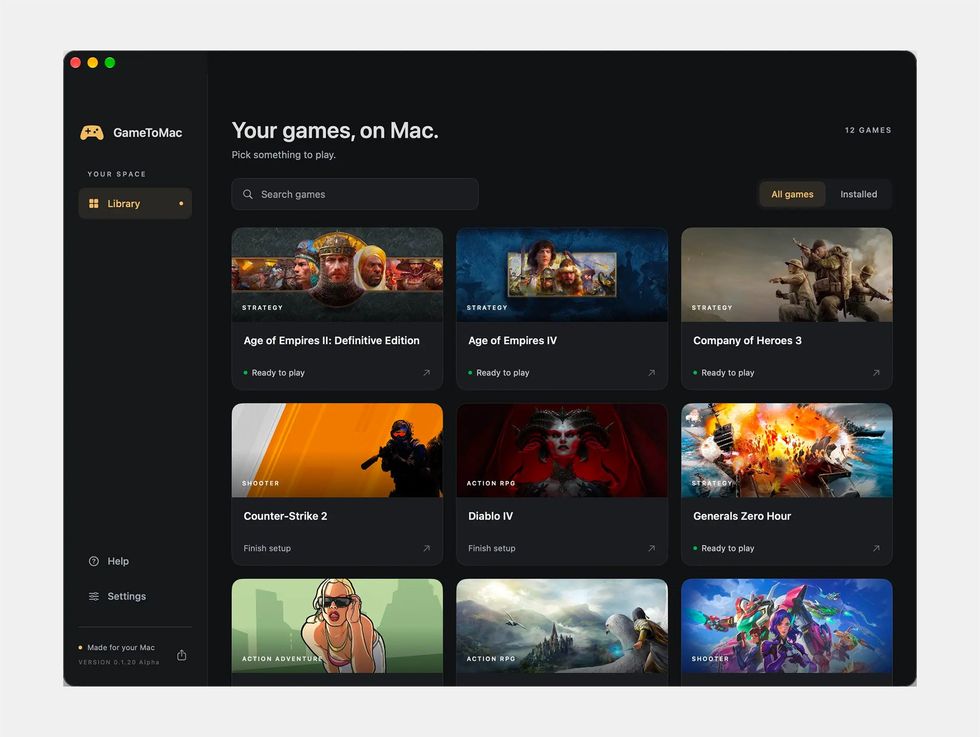Focus the Search games input field
The image size is (980, 737).
click(x=355, y=194)
